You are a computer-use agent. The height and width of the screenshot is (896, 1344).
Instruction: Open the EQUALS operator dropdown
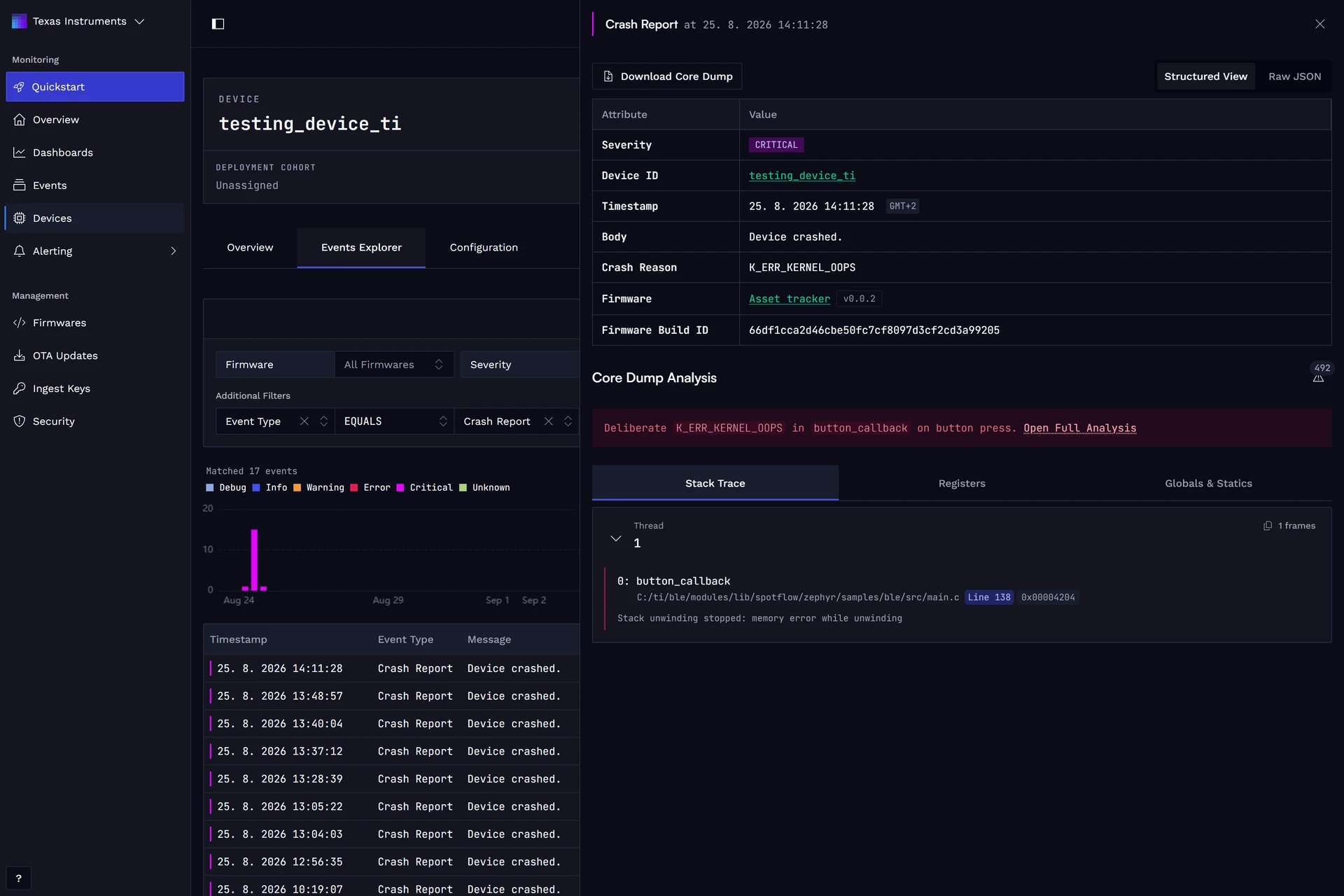pos(394,421)
